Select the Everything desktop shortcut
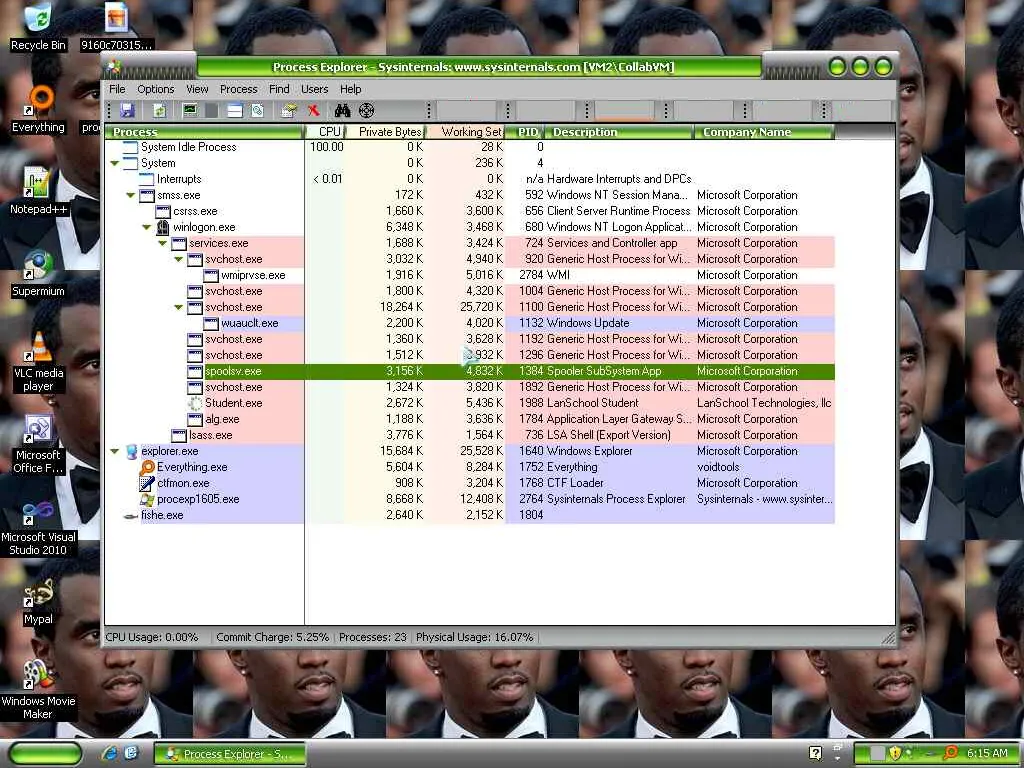The width and height of the screenshot is (1024, 768). point(38,109)
